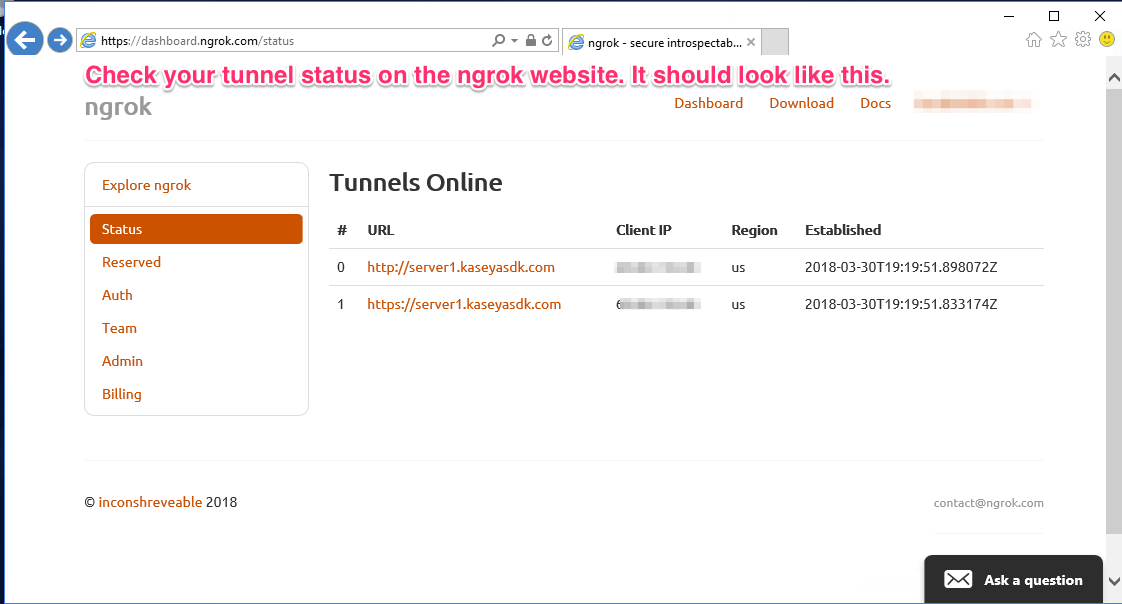This screenshot has width=1122, height=604.
Task: Click the search magnifier icon in address bar
Action: coord(498,41)
